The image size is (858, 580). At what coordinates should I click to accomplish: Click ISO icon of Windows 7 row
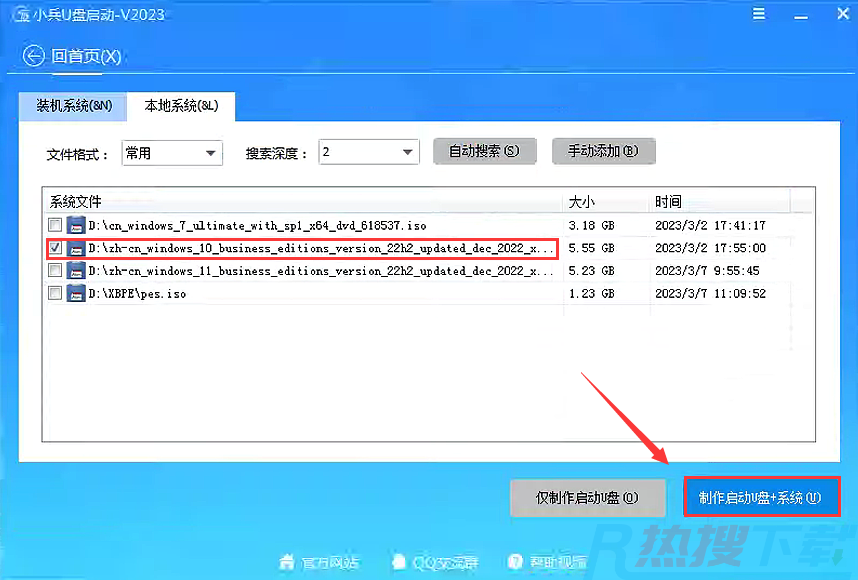tap(76, 225)
